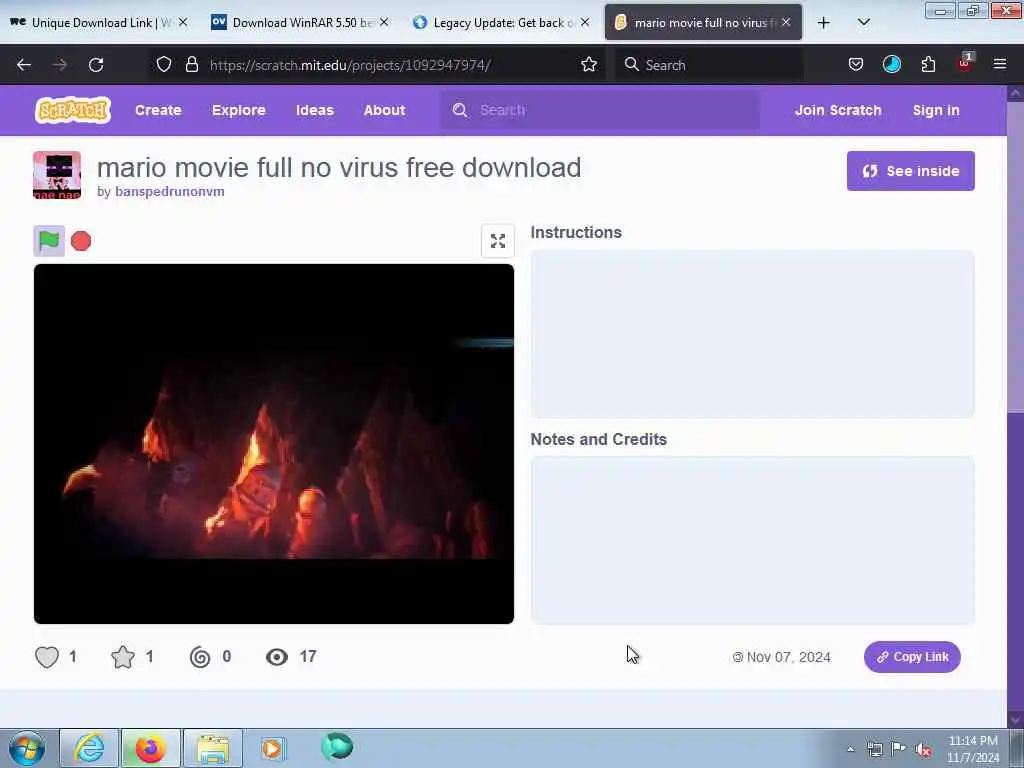The height and width of the screenshot is (768, 1024).
Task: Click the Nov 07, 2024 date text
Action: 788,657
